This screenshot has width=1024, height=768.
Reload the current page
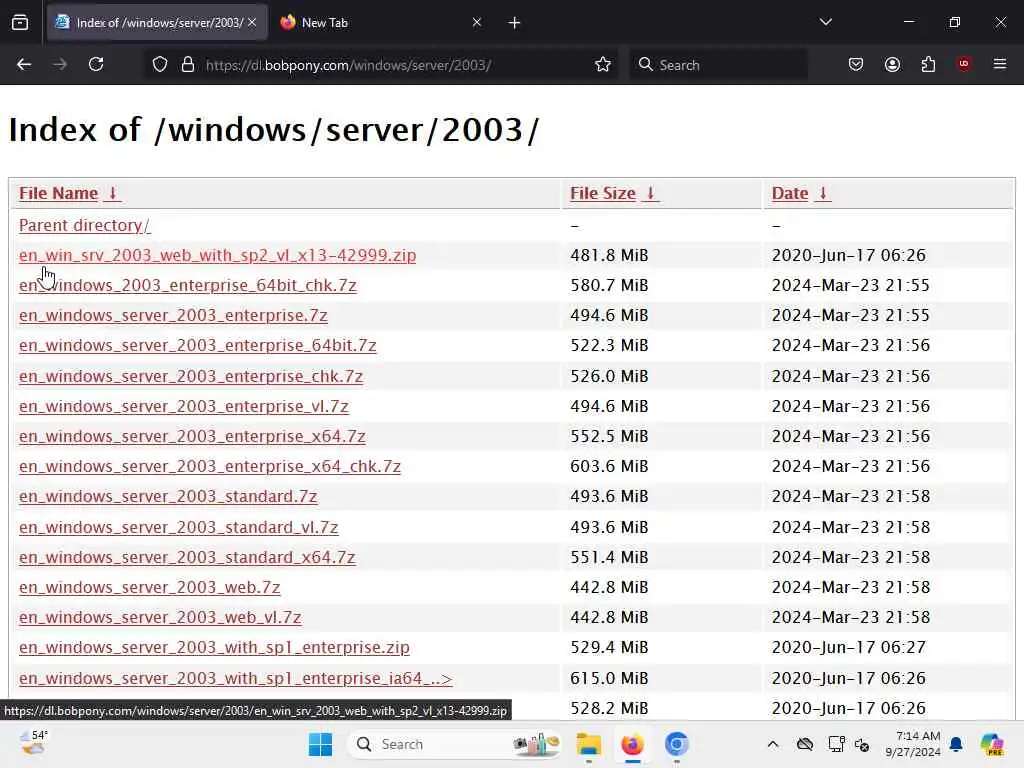[x=96, y=64]
